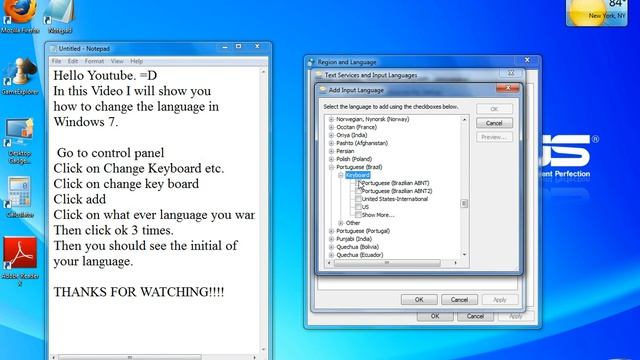640x360 pixels.
Task: Click Notepad vertical scroll up arrow
Action: (263, 72)
